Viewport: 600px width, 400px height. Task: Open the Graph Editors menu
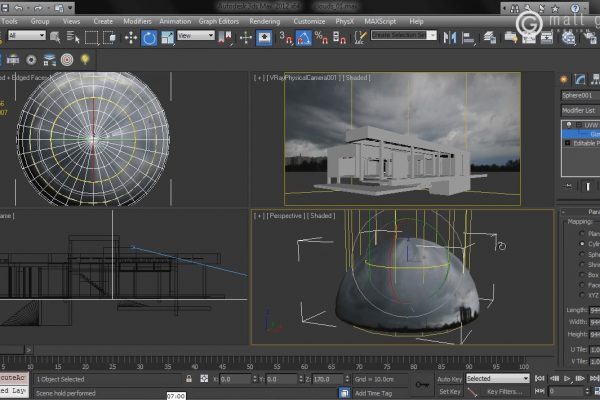(218, 21)
